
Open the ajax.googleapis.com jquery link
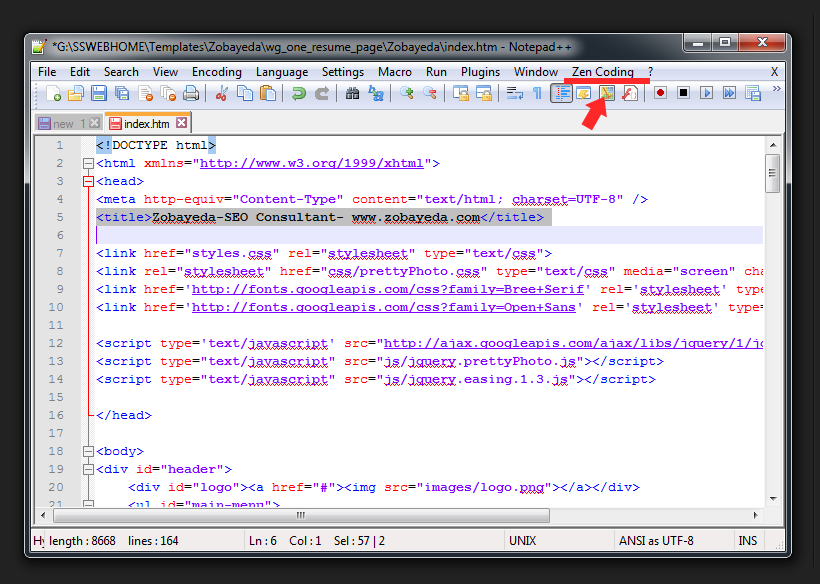click(x=573, y=343)
